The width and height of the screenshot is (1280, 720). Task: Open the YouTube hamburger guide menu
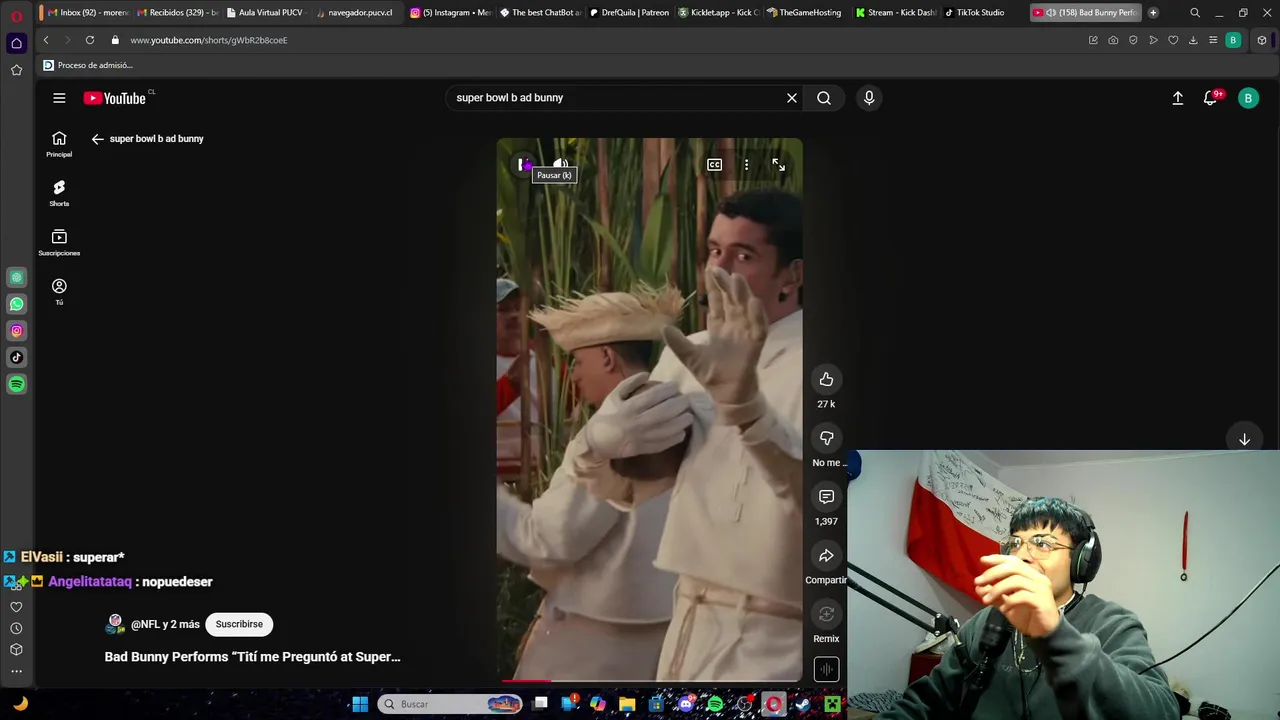click(59, 98)
